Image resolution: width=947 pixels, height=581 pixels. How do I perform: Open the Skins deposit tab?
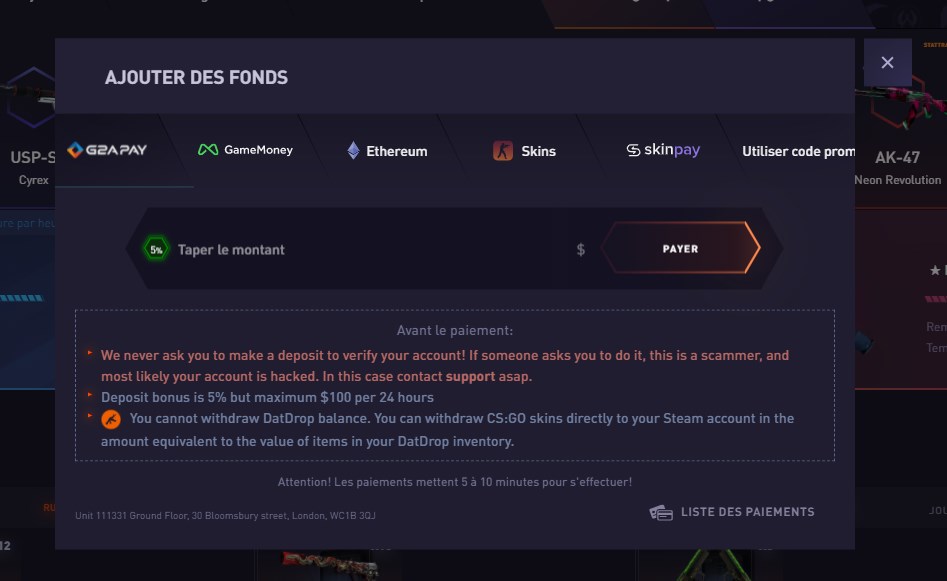pyautogui.click(x=525, y=151)
